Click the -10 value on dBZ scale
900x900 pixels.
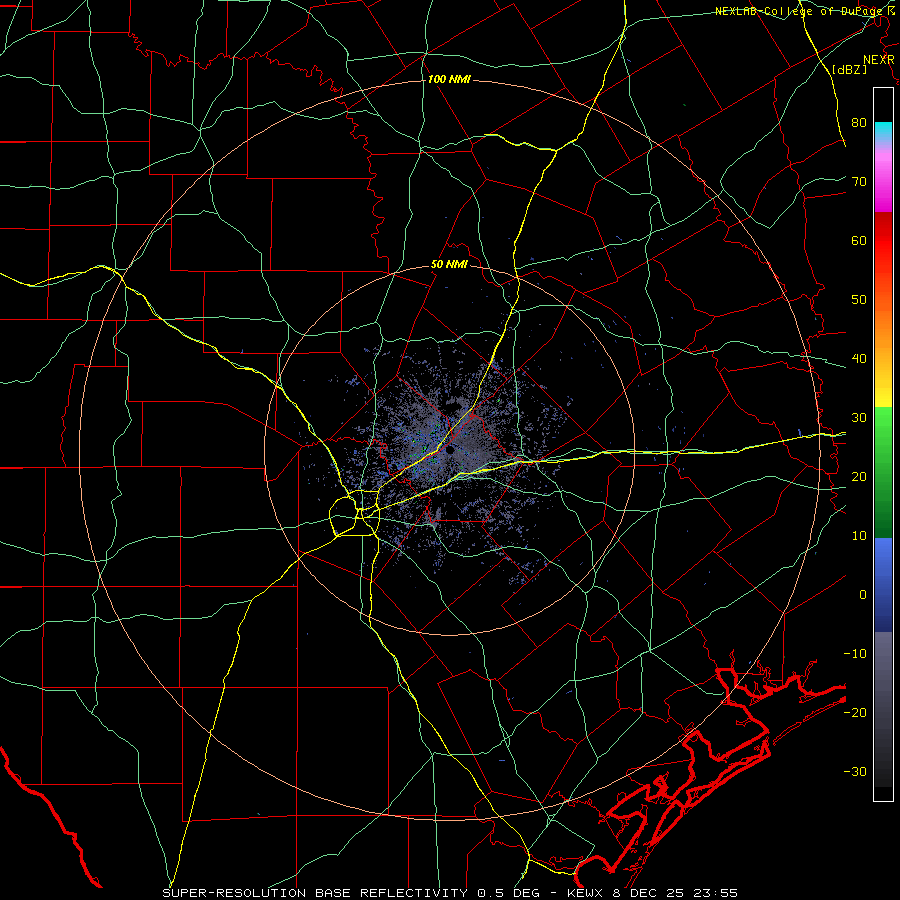tap(855, 654)
